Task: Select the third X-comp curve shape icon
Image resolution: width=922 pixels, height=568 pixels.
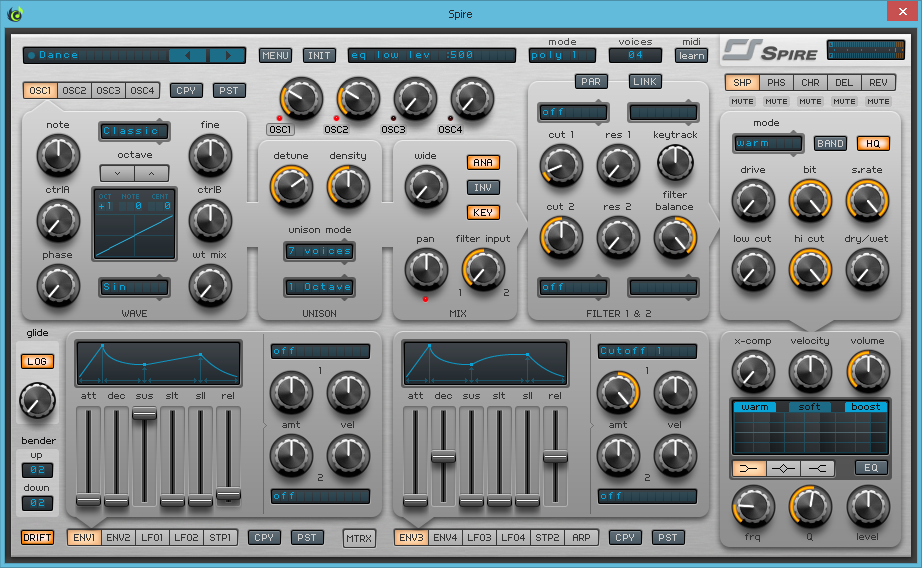Action: coord(817,468)
